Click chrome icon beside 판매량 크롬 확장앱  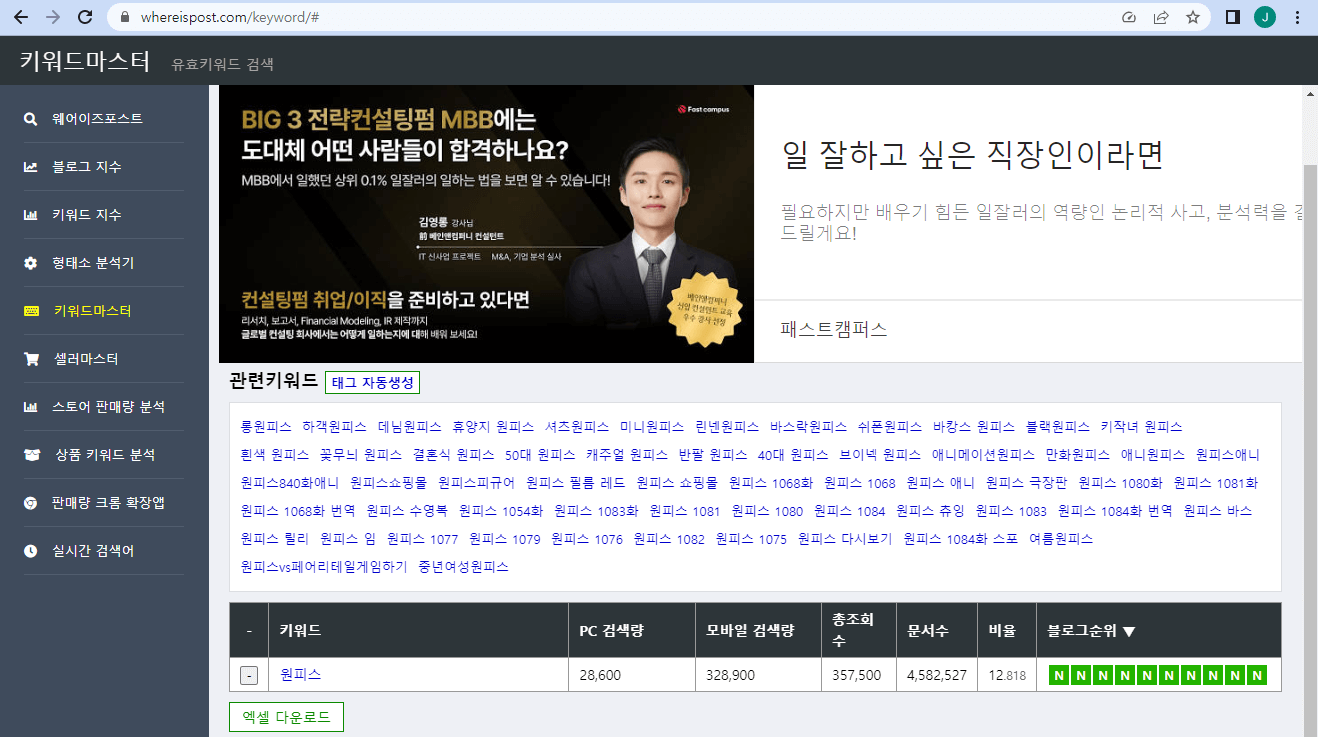pyautogui.click(x=31, y=503)
